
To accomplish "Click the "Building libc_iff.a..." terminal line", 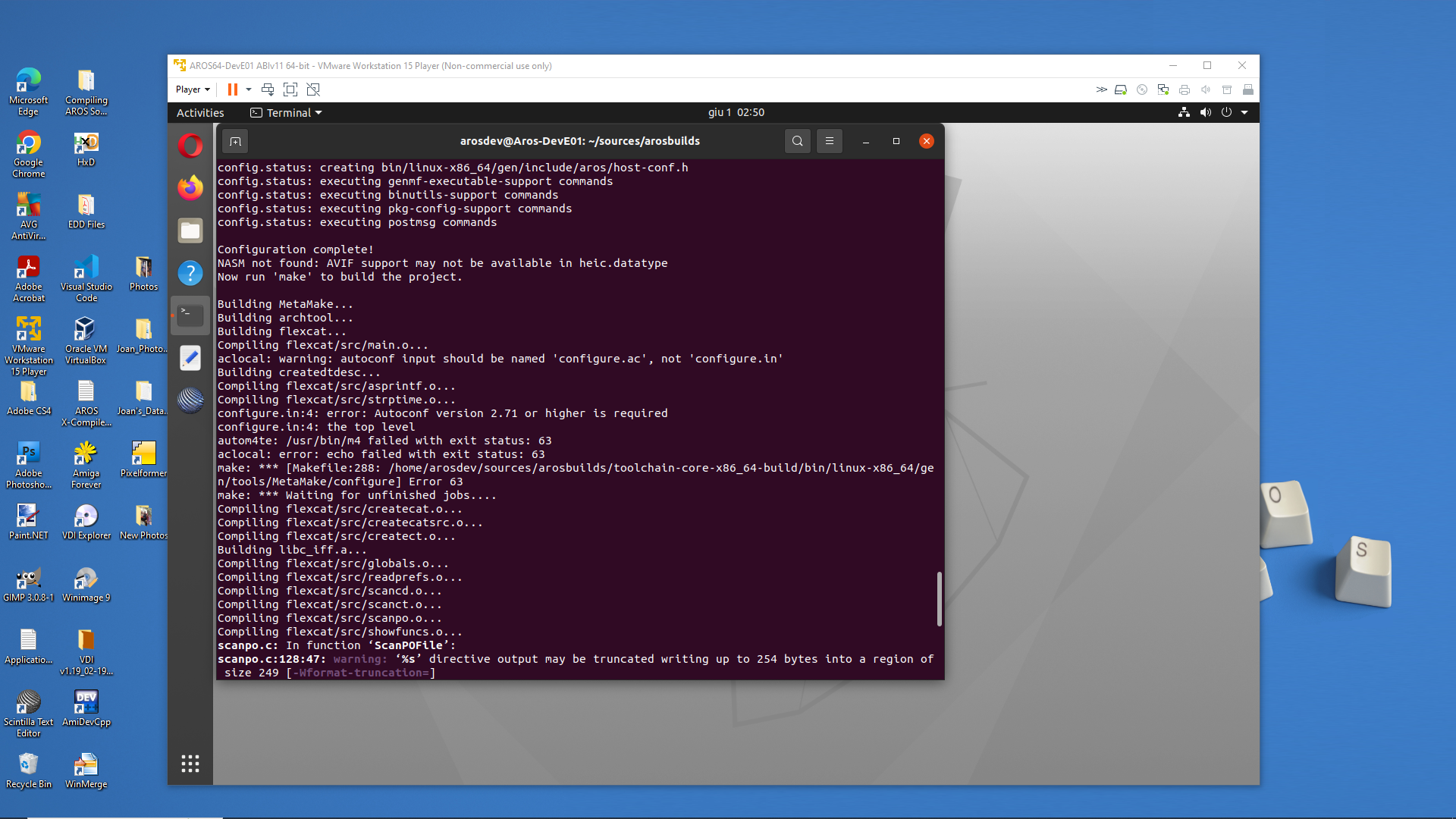I will click(x=292, y=550).
